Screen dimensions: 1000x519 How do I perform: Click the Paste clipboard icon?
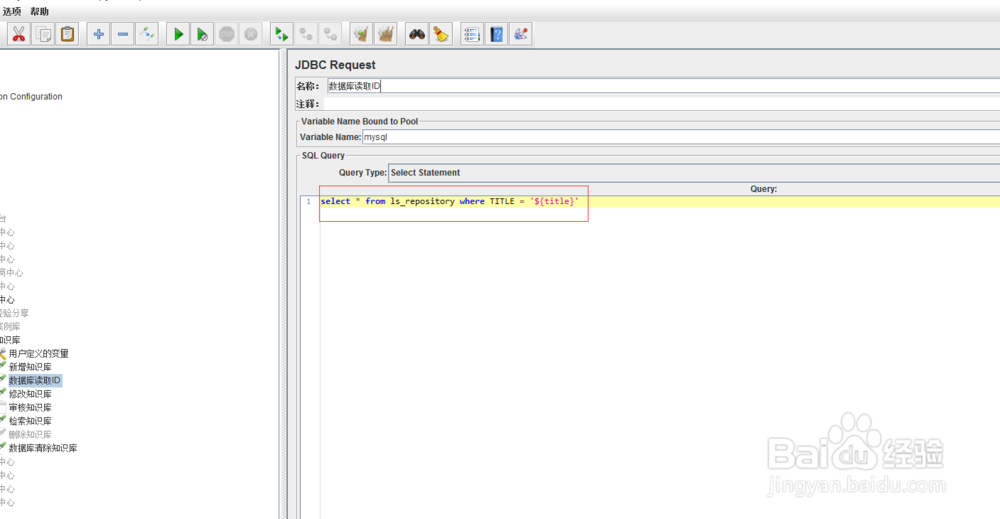point(68,34)
